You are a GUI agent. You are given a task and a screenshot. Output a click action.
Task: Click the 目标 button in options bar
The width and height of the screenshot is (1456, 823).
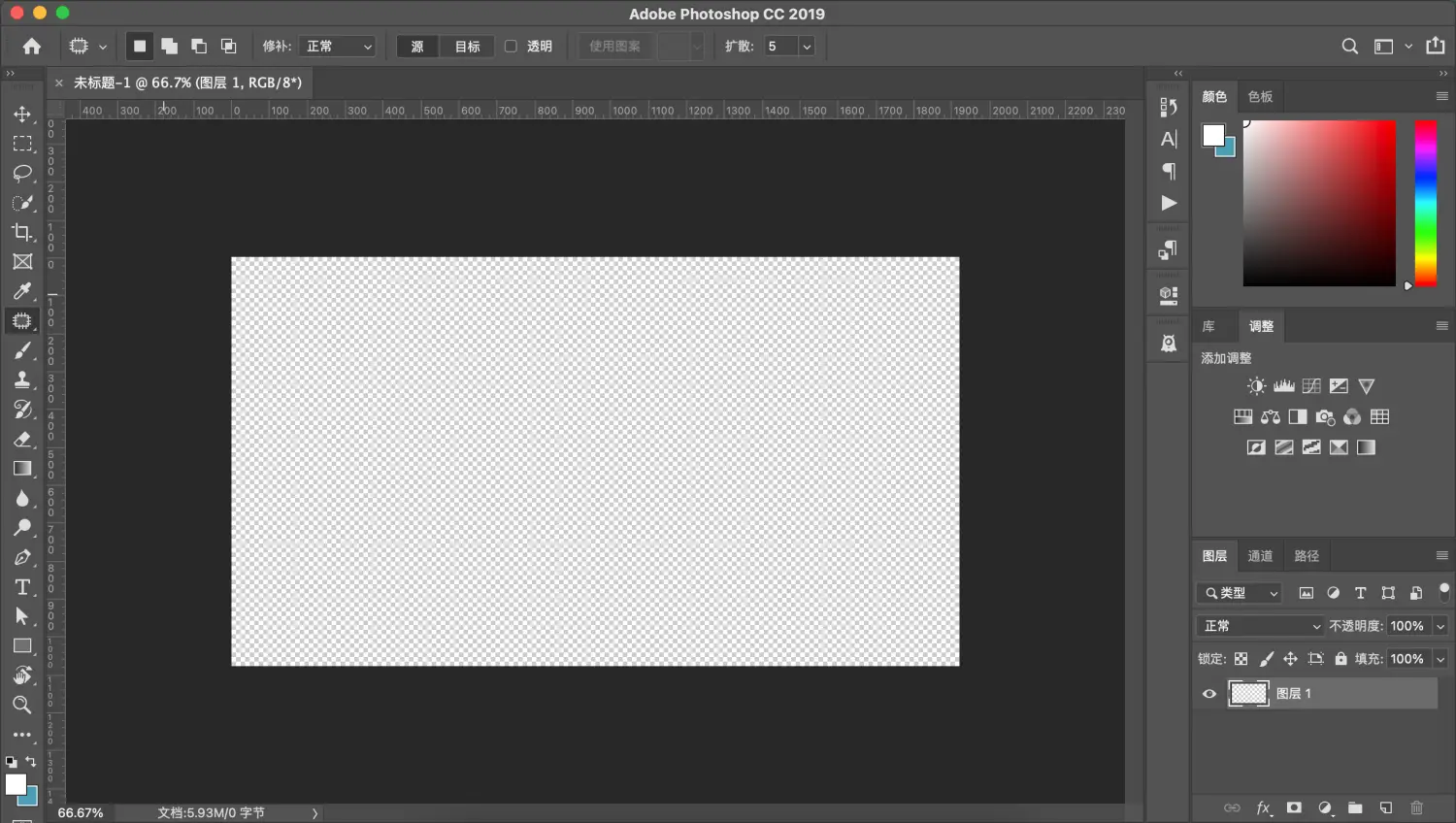(x=468, y=47)
